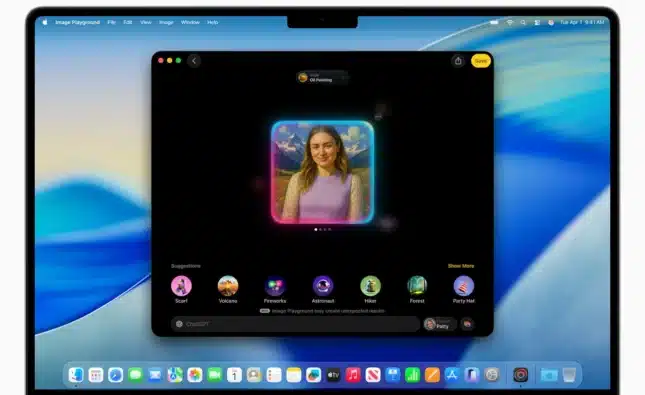
Task: Open the Oil Painting style selector
Action: [x=322, y=77]
